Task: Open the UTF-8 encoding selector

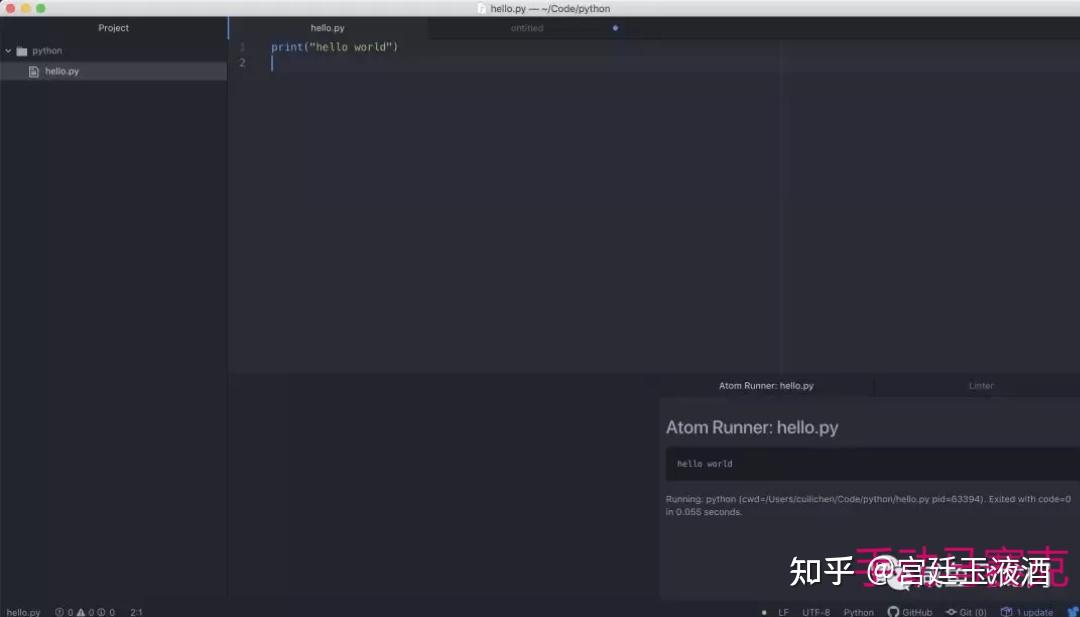Action: click(816, 612)
